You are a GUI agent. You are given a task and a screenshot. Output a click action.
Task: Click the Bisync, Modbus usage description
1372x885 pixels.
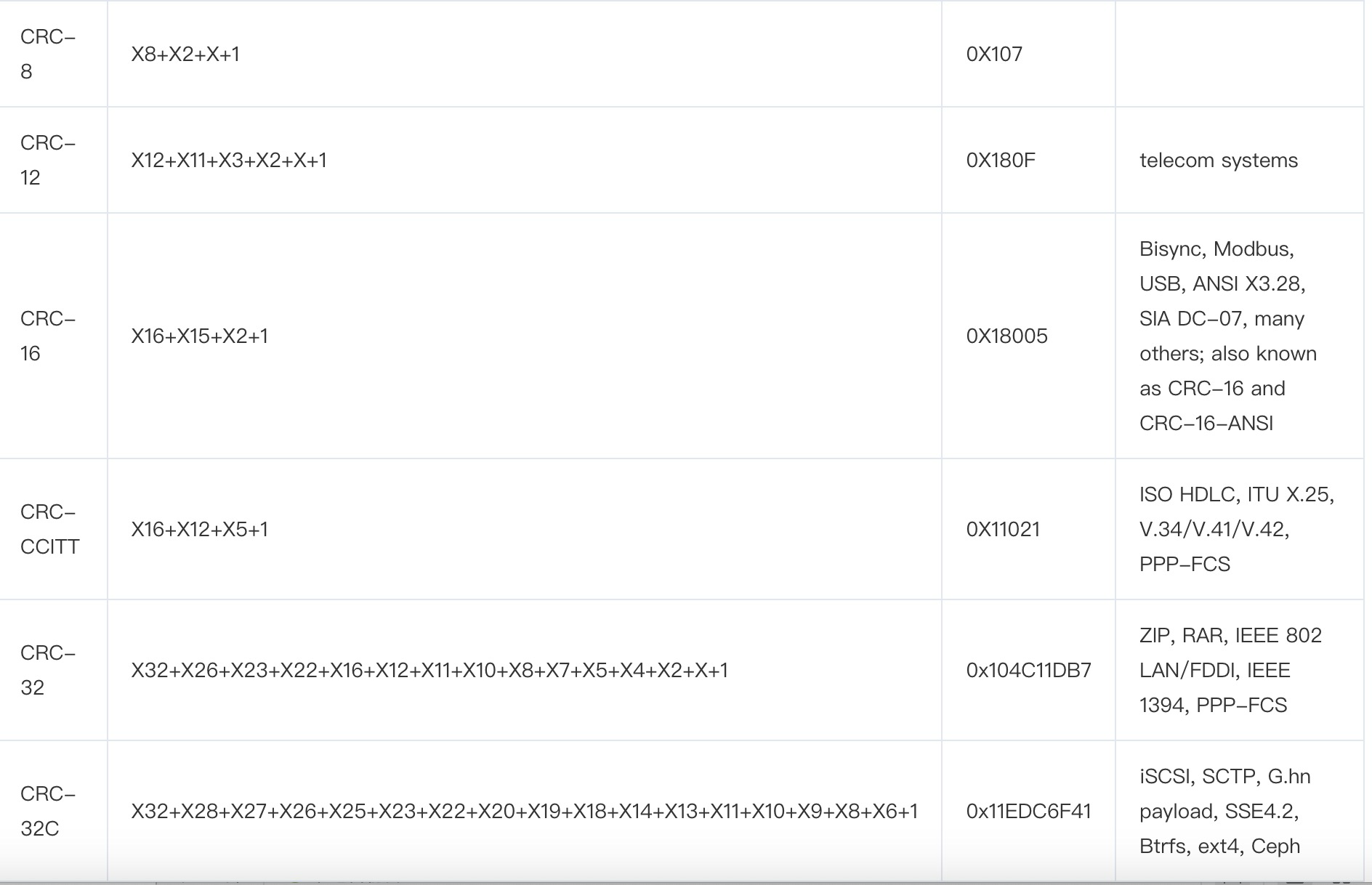pos(1228,336)
